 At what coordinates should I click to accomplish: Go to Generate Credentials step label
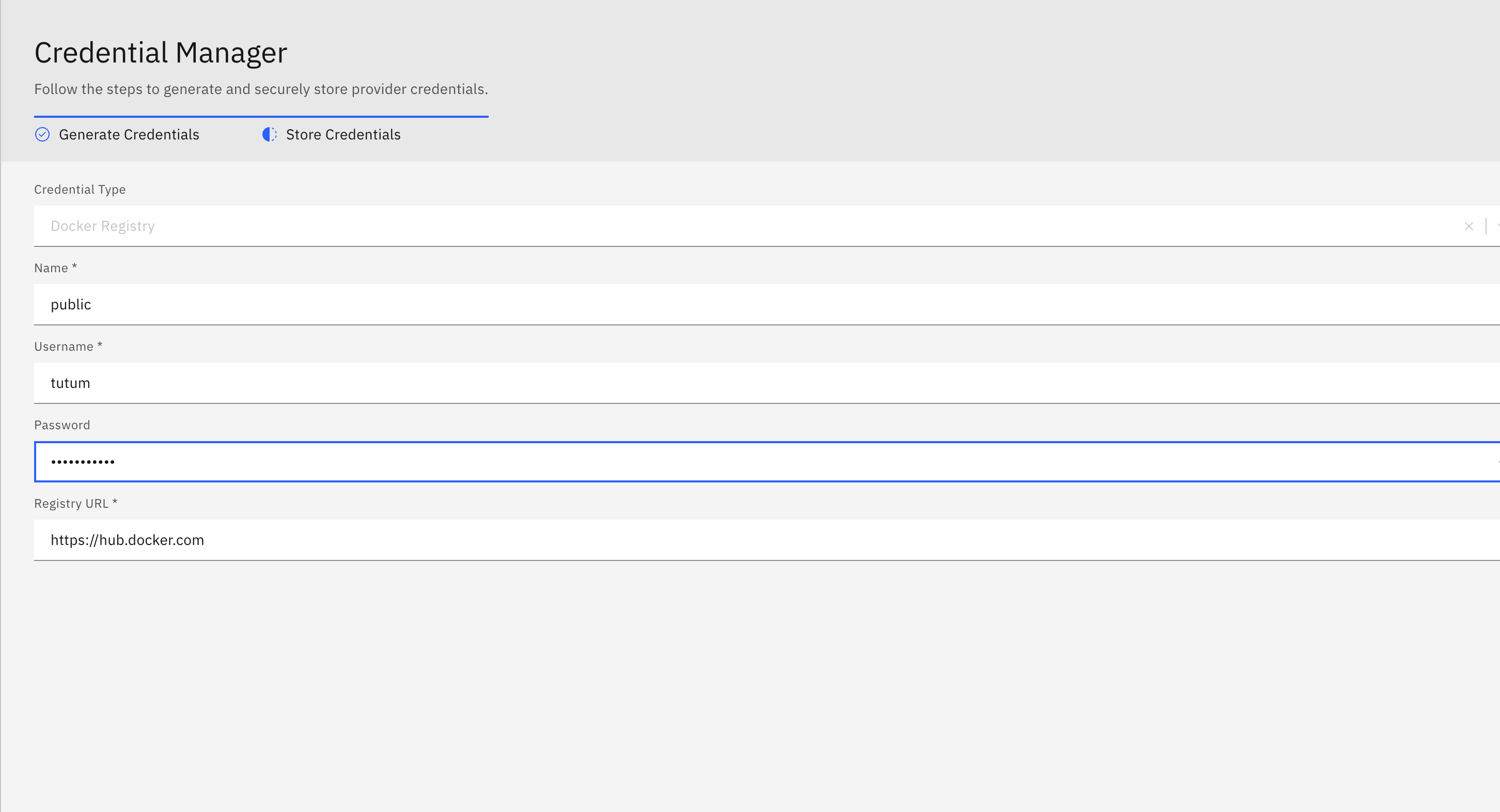(x=129, y=134)
